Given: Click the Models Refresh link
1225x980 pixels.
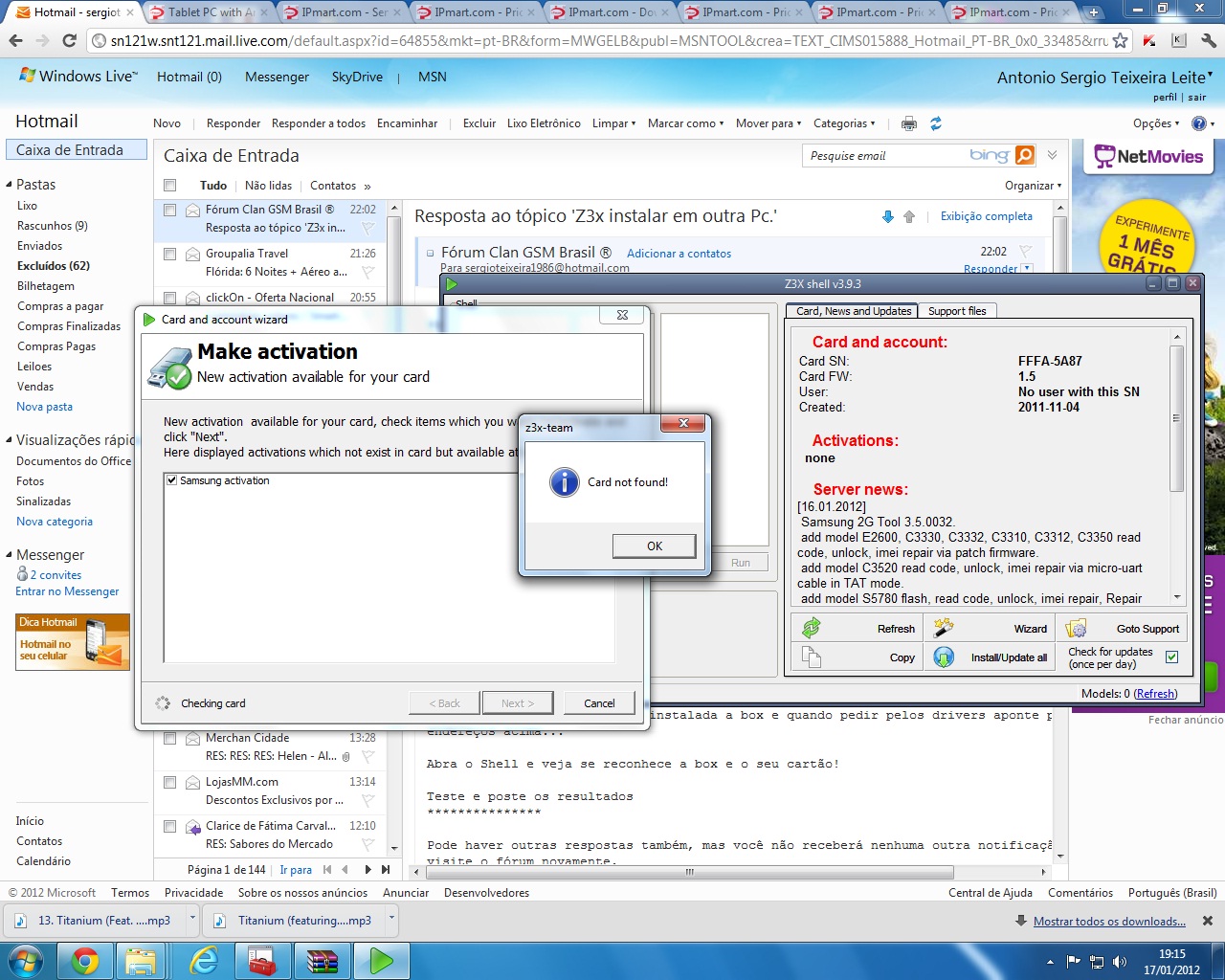Looking at the screenshot, I should tap(1155, 694).
